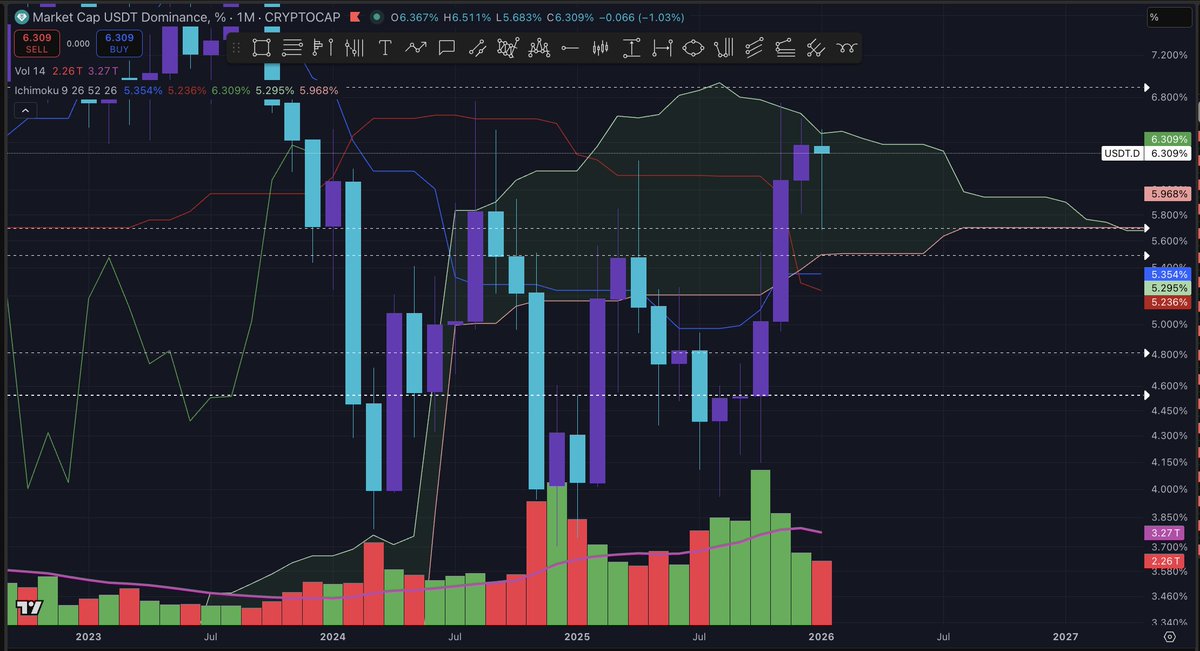1200x651 pixels.
Task: Select the multi-line horizontal levels tool
Action: point(292,47)
